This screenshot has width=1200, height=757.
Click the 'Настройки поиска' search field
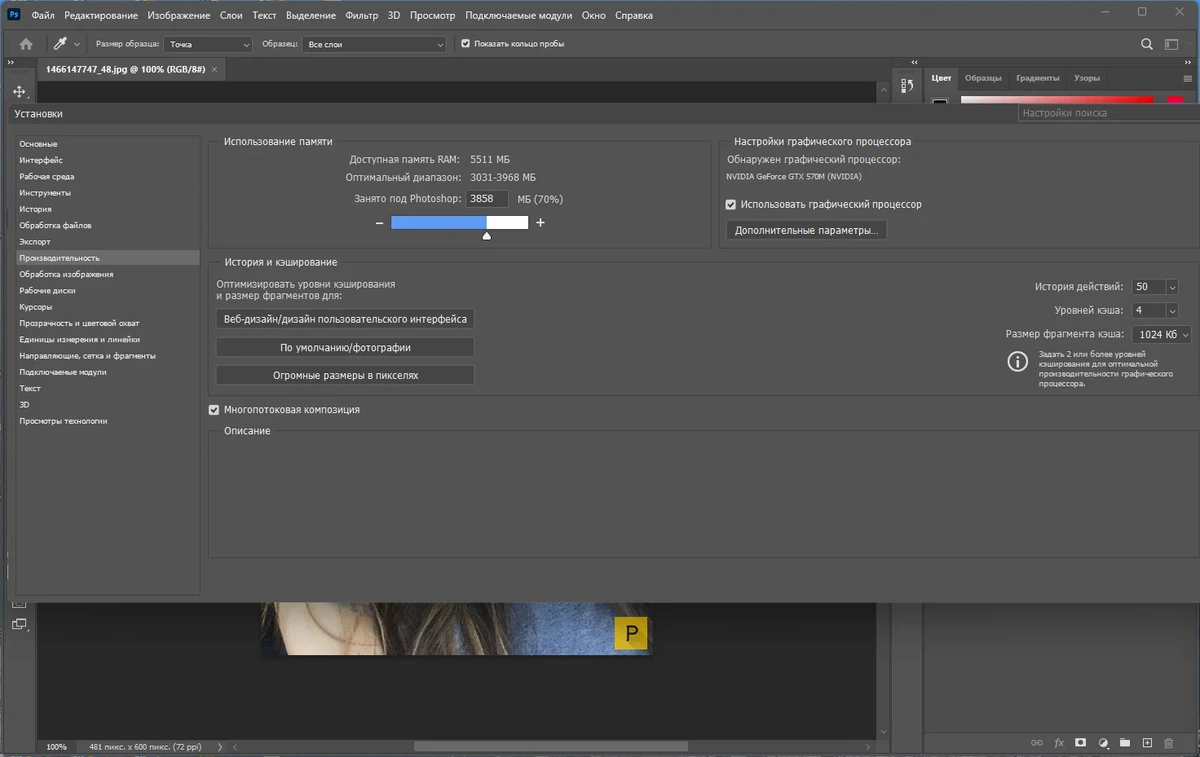point(1109,113)
